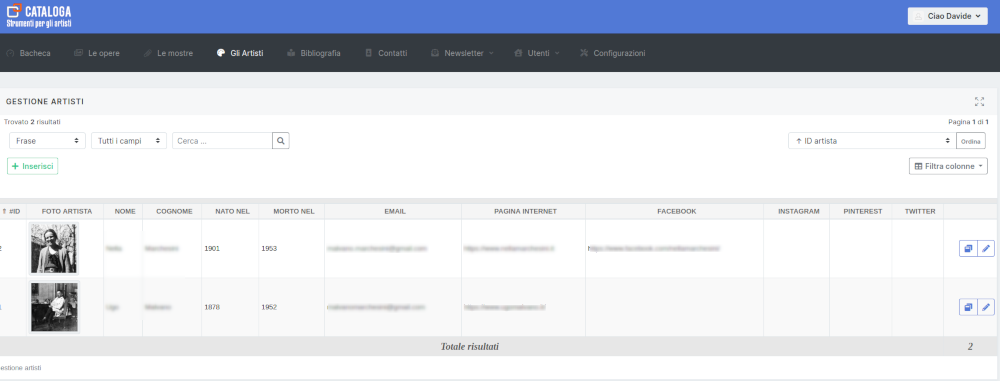Click the Twitter column header
This screenshot has height=381, width=1000.
[x=920, y=211]
